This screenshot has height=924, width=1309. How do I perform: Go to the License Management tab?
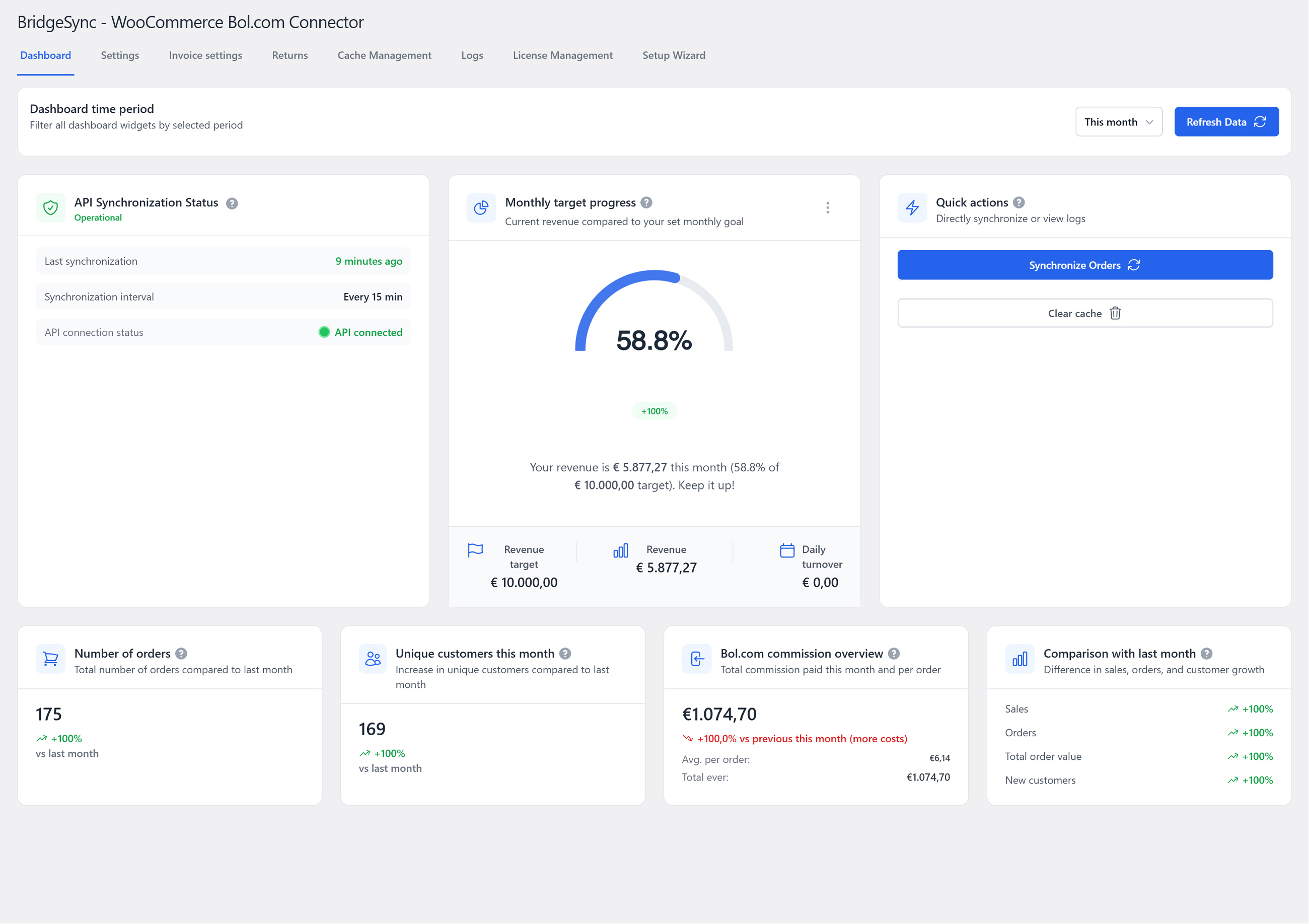click(563, 55)
